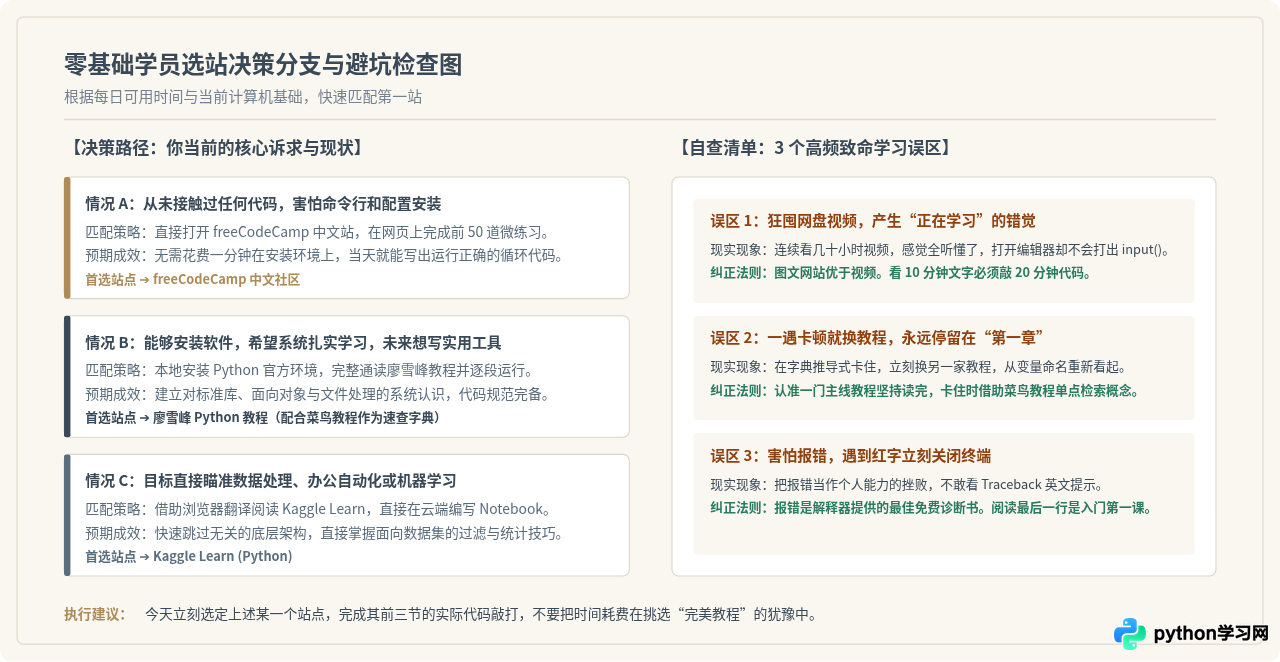Viewport: 1280px width, 662px height.
Task: Click 误区 3 纠正法则 '报错是解释器提供的'
Action: (x=932, y=508)
